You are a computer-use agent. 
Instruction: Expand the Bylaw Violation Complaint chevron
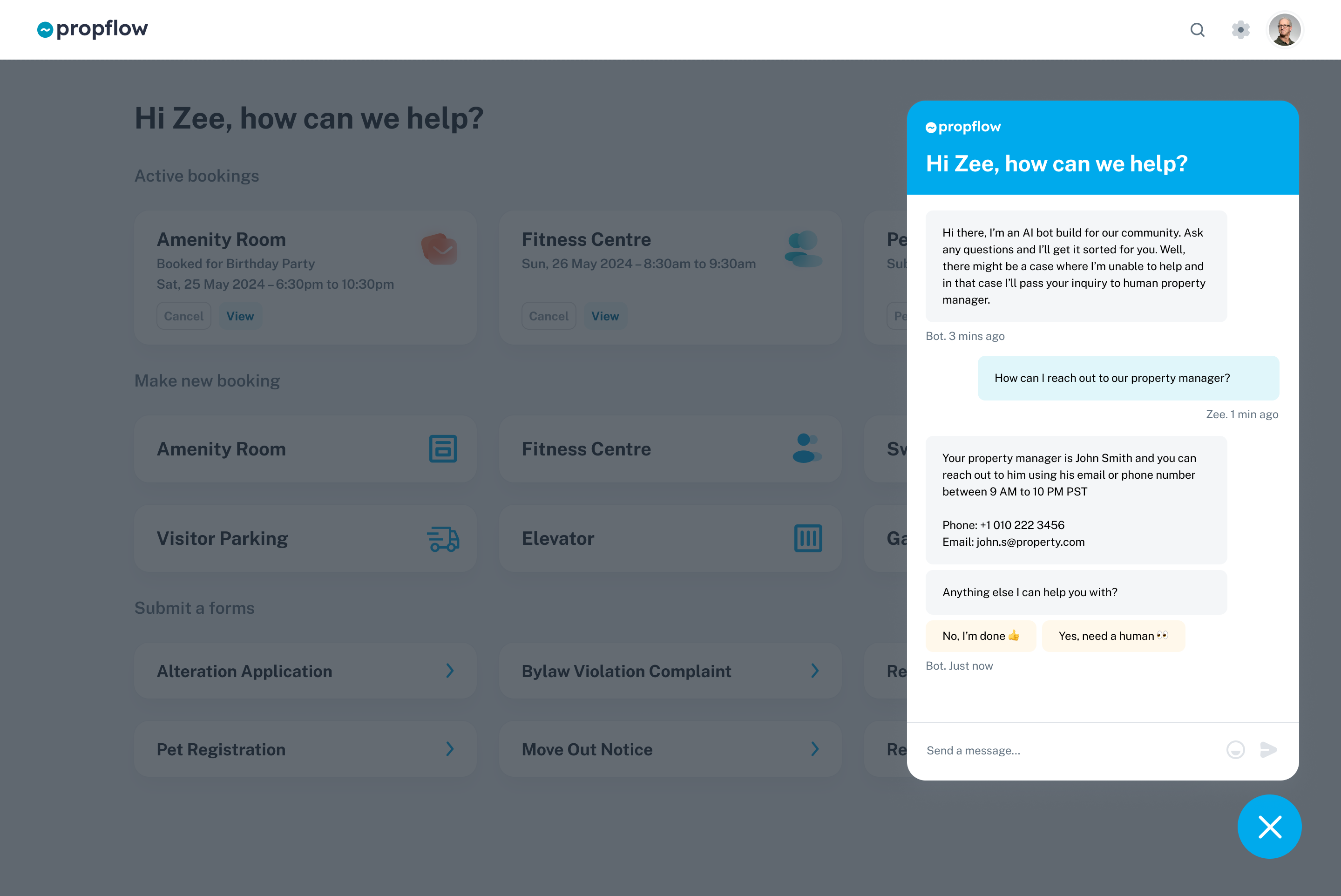point(815,671)
